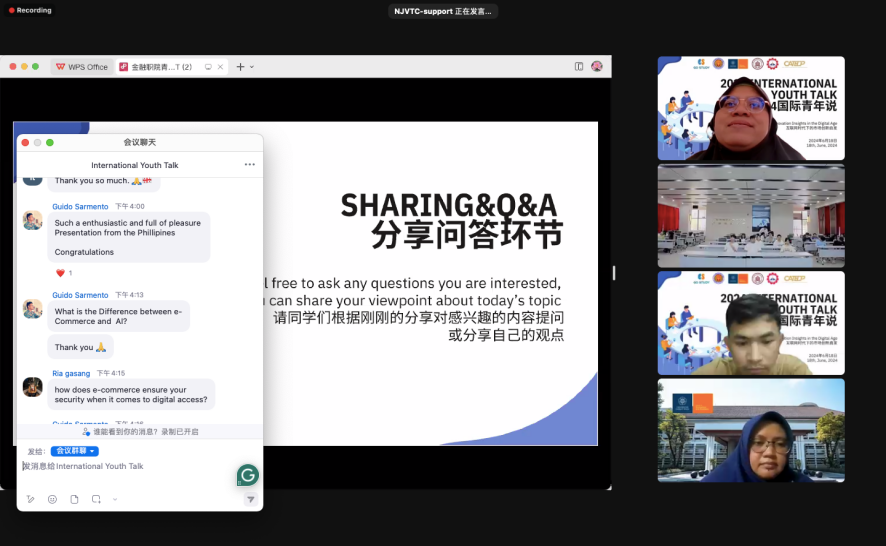Select the classroom video thumbnail
The width and height of the screenshot is (886, 546).
750,216
